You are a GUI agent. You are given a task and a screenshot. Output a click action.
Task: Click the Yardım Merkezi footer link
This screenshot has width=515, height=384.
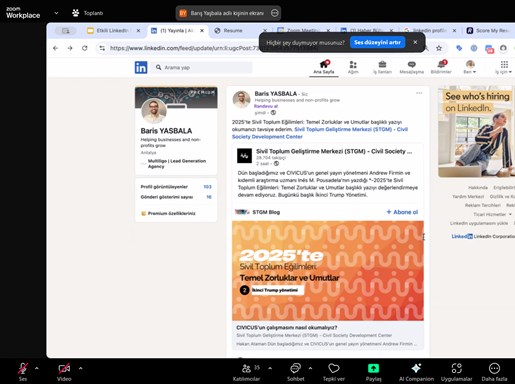tap(468, 197)
